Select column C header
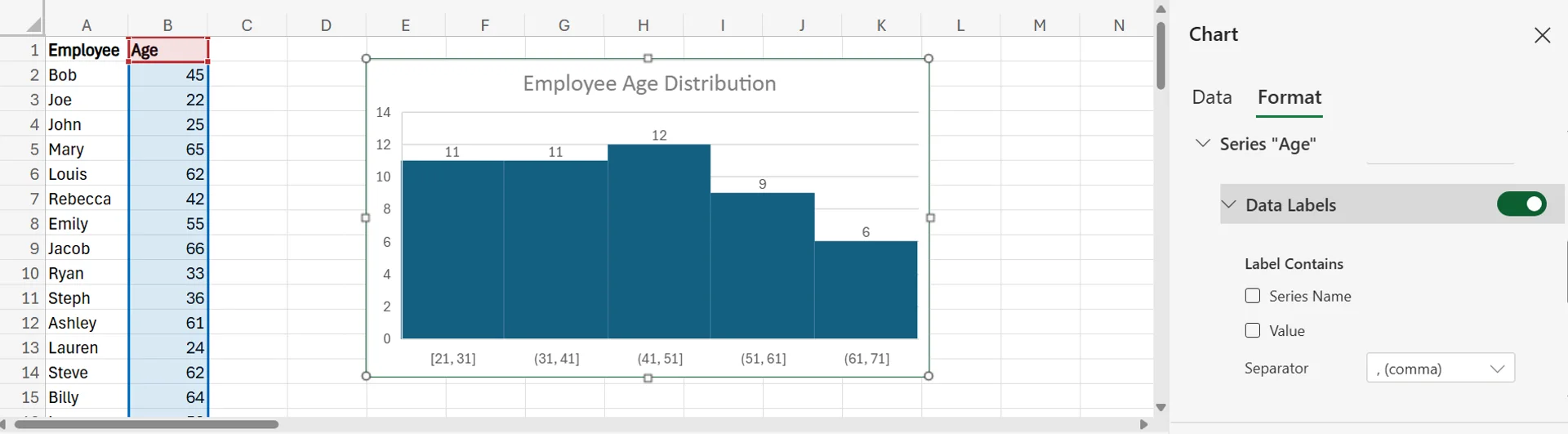Screen dimensions: 1568x434 247,25
